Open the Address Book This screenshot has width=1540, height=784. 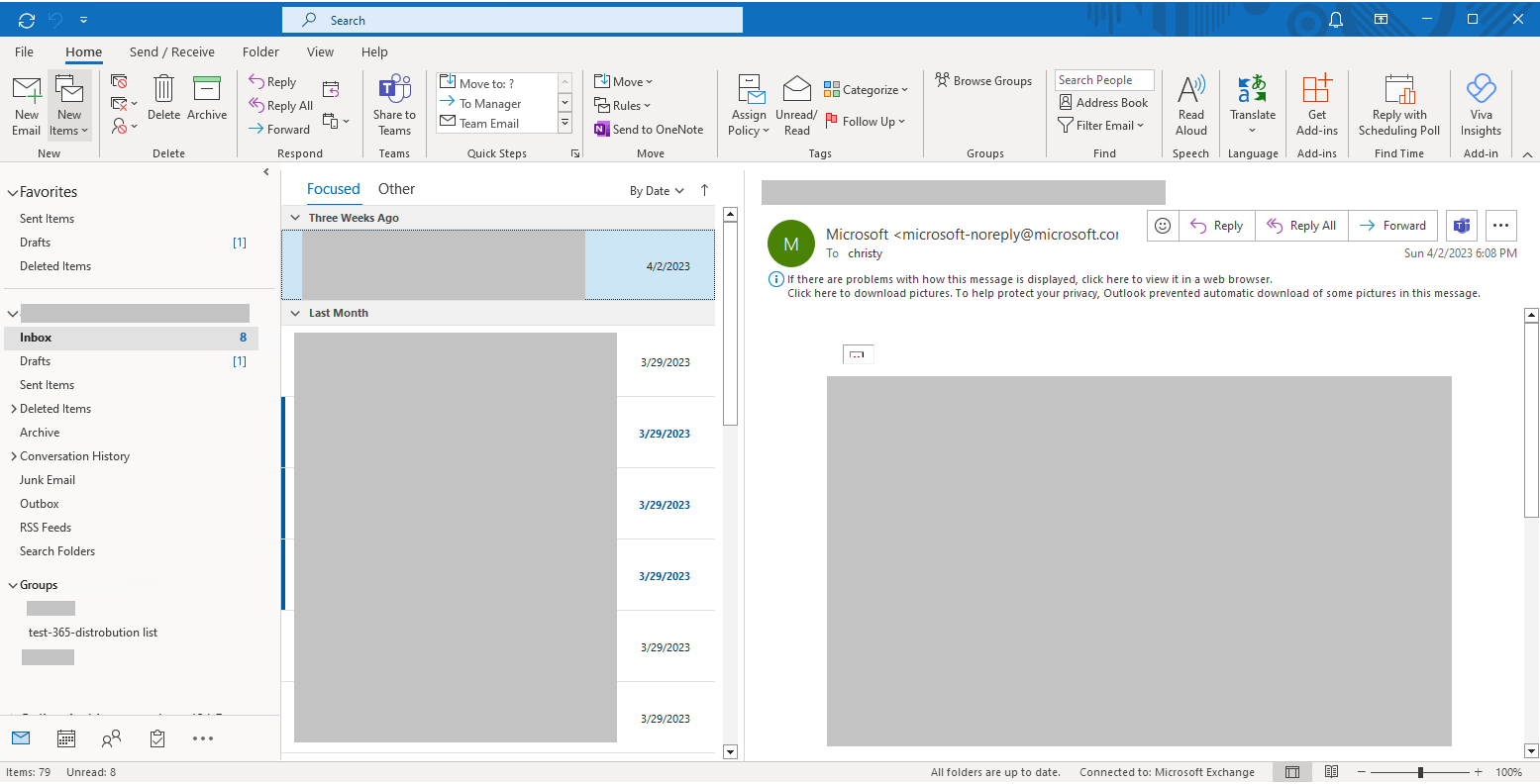(x=1103, y=102)
